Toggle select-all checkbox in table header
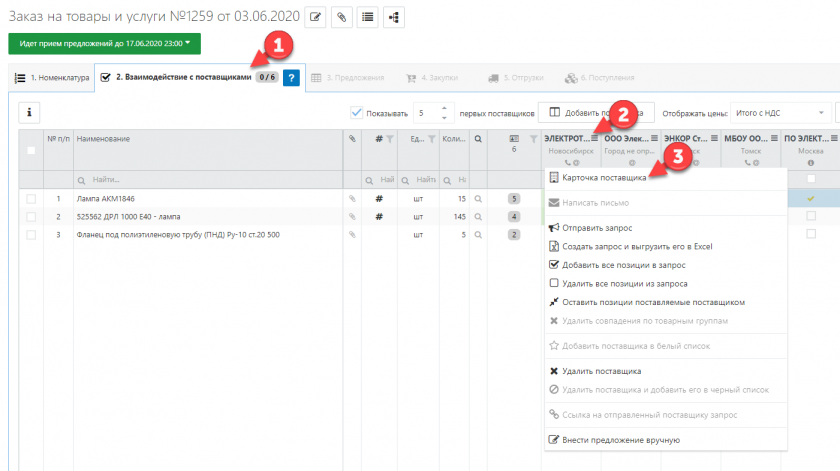This screenshot has height=471, width=840. pyautogui.click(x=31, y=151)
